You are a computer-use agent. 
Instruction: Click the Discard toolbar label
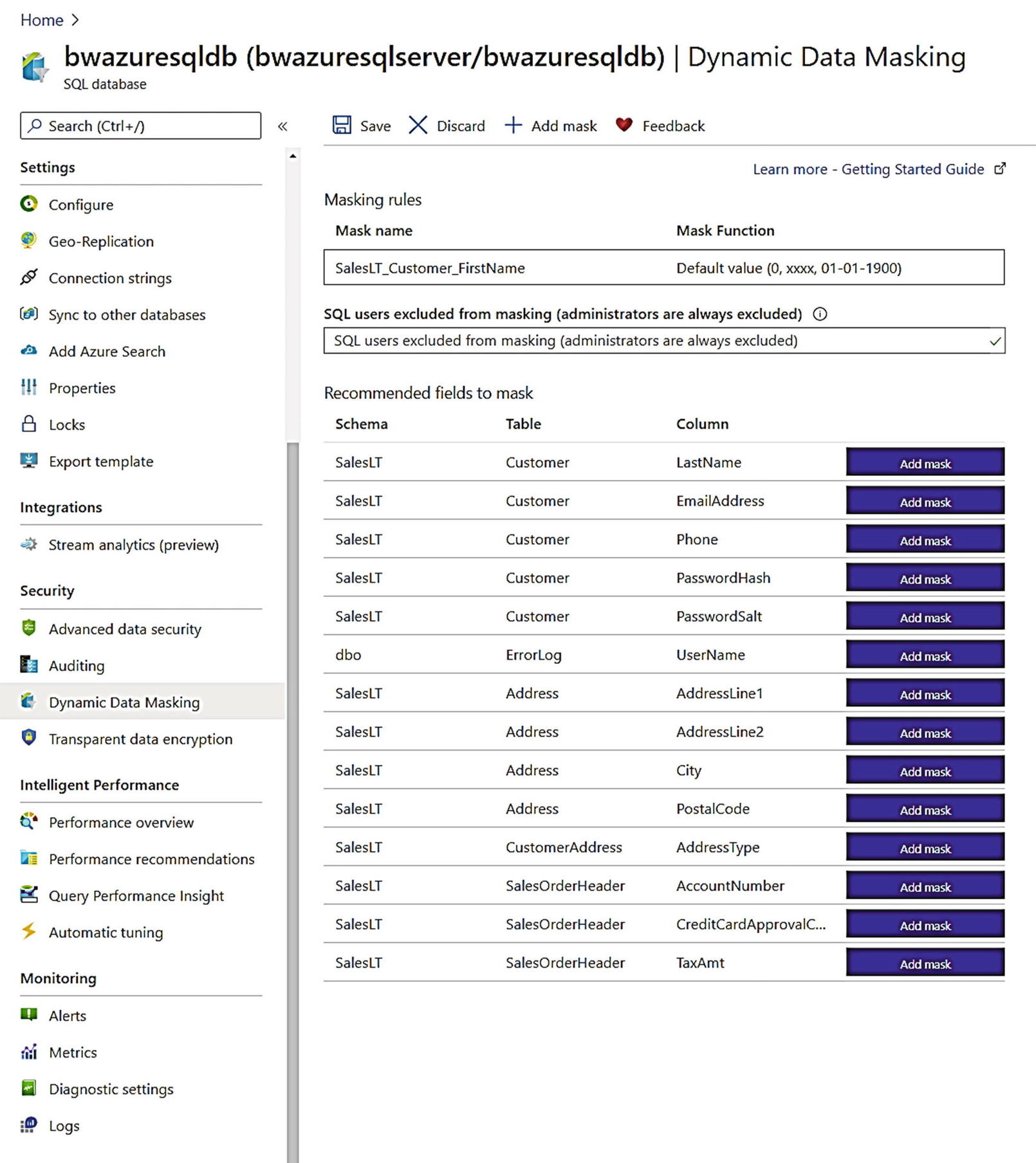click(x=461, y=126)
